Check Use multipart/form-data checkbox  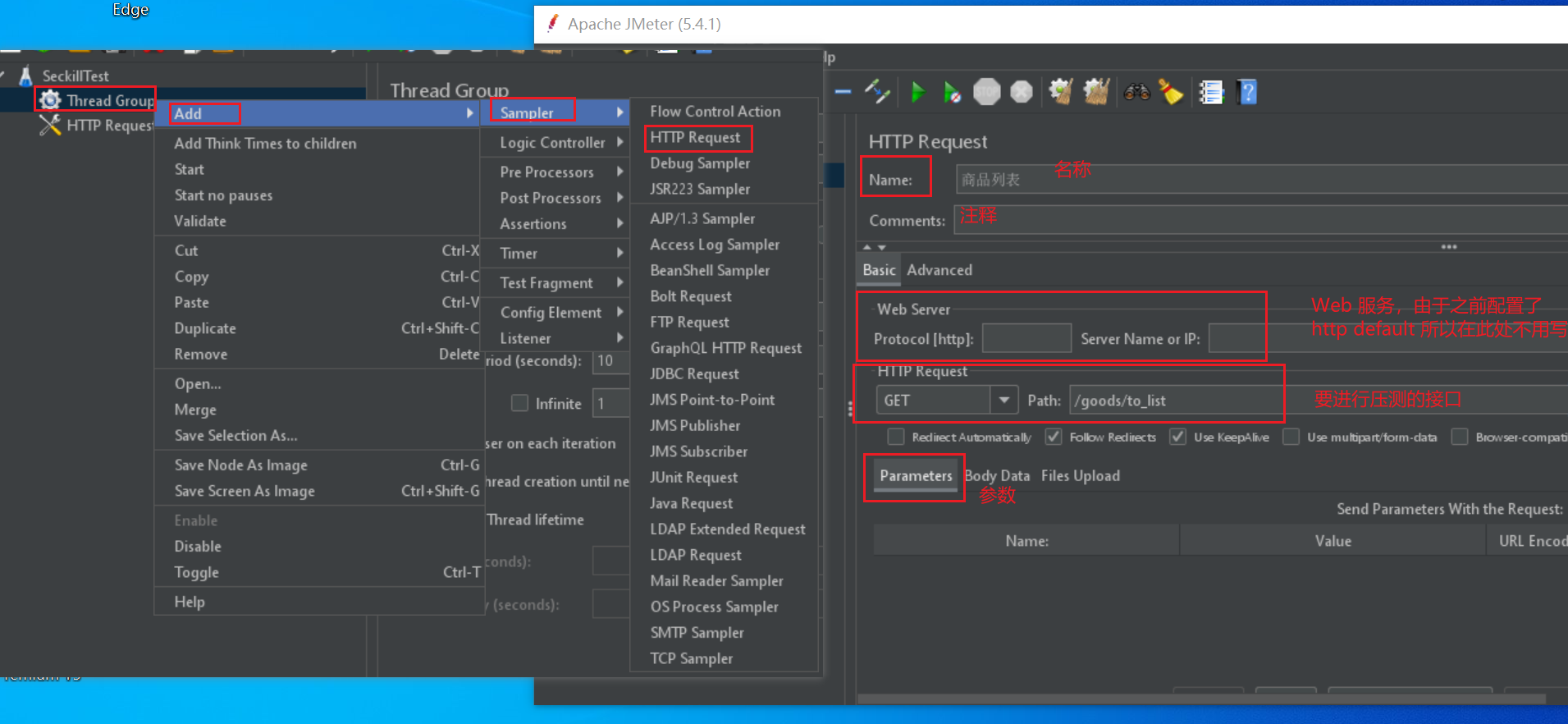(x=1291, y=437)
